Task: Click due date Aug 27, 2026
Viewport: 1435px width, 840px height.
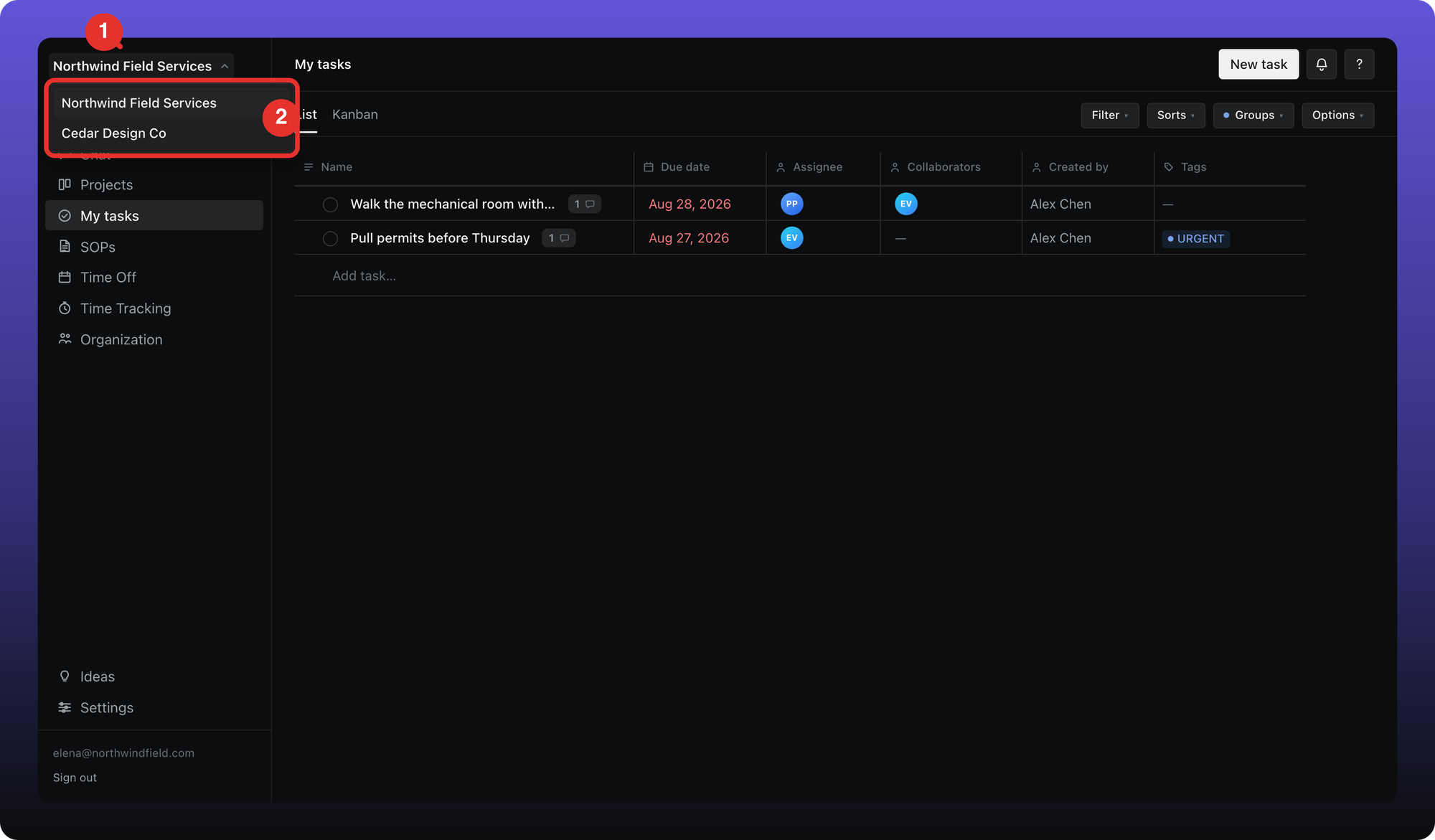Action: click(x=689, y=238)
